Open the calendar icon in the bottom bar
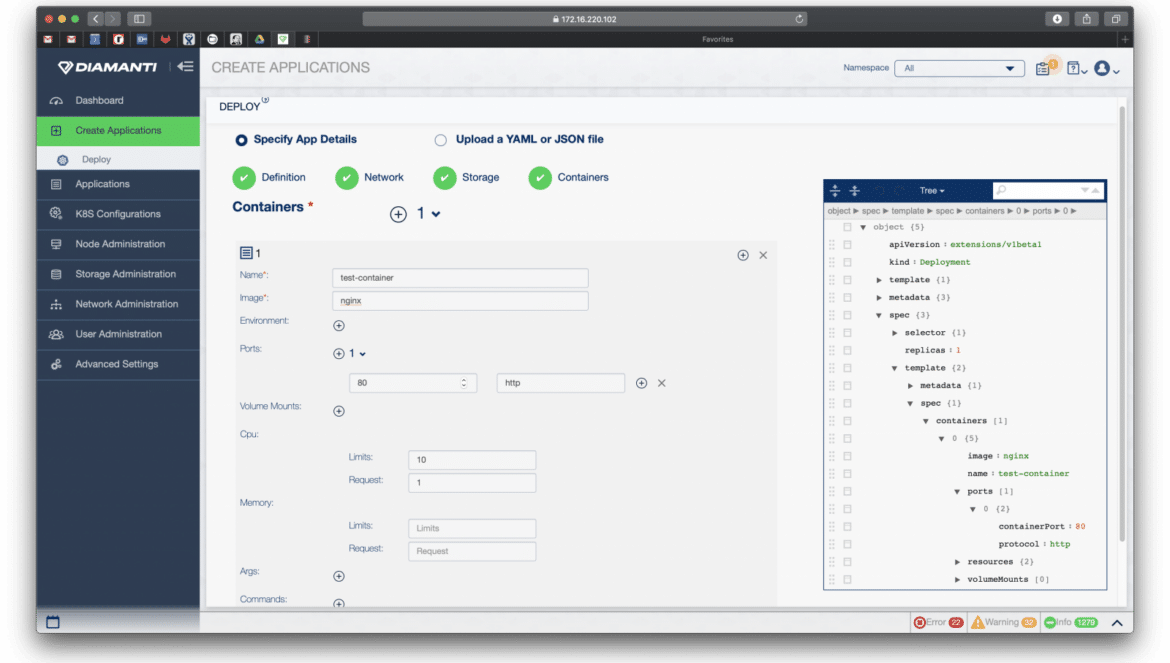The height and width of the screenshot is (663, 1170). click(x=53, y=622)
